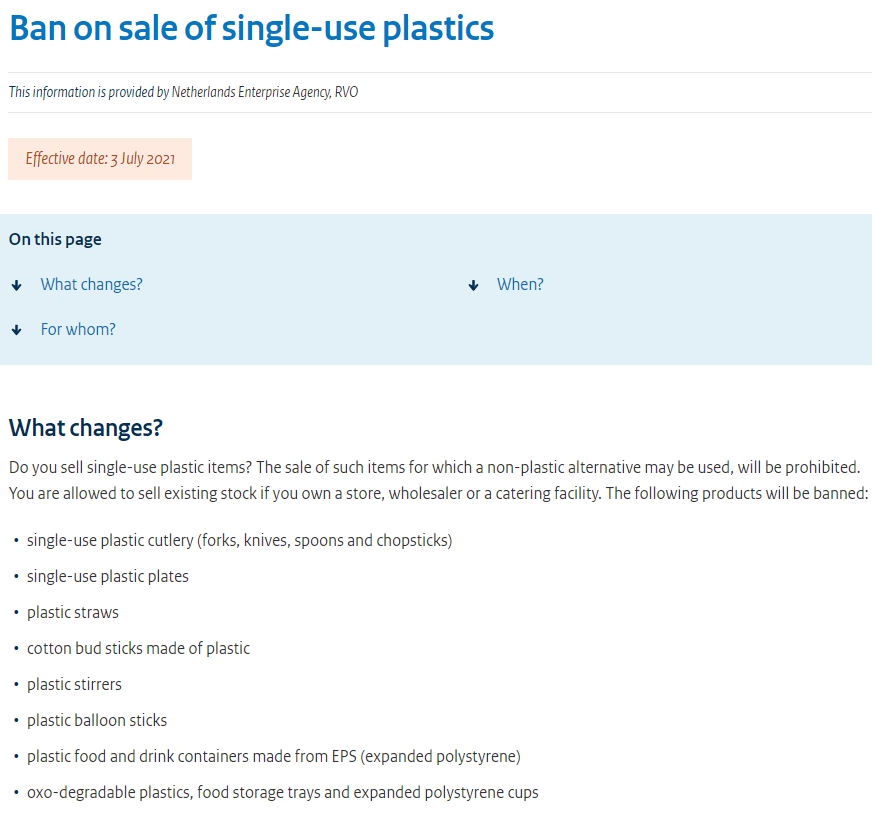Click the single-use plastic cutlery list item
The image size is (876, 817).
[x=239, y=541]
